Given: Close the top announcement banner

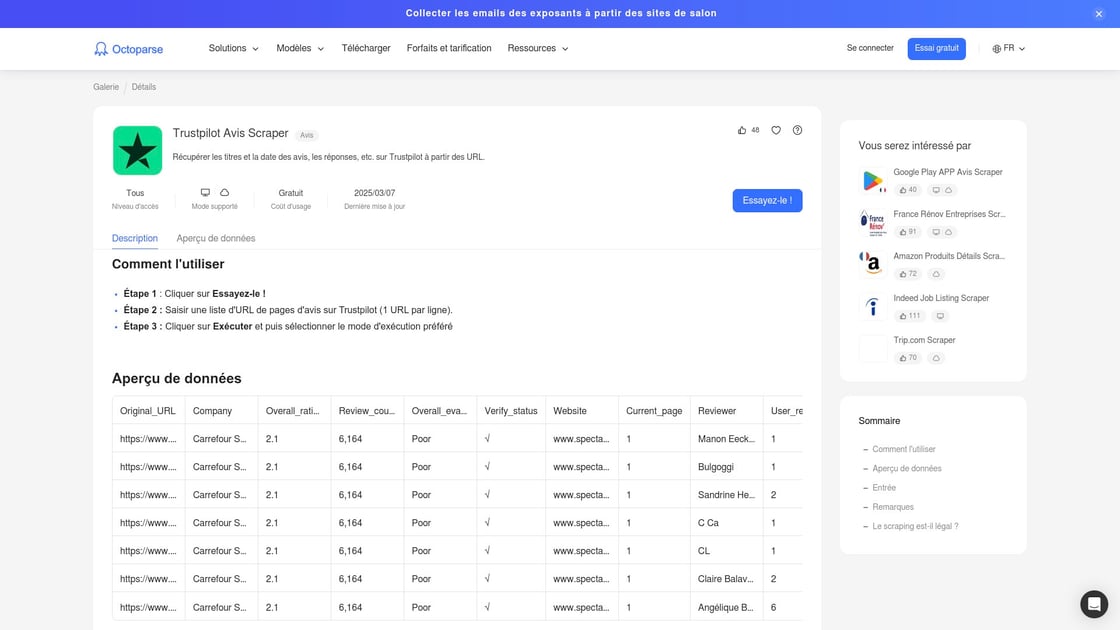Looking at the screenshot, I should 1099,14.
